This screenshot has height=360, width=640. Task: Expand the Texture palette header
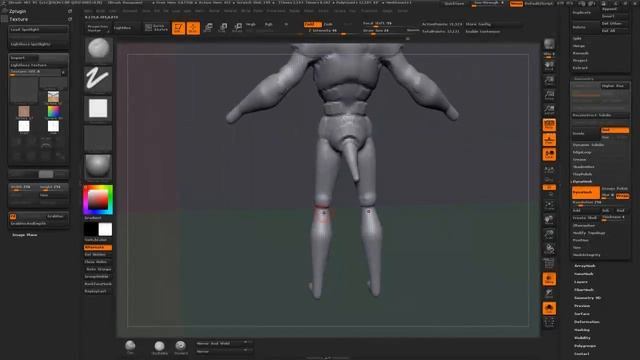coord(19,19)
